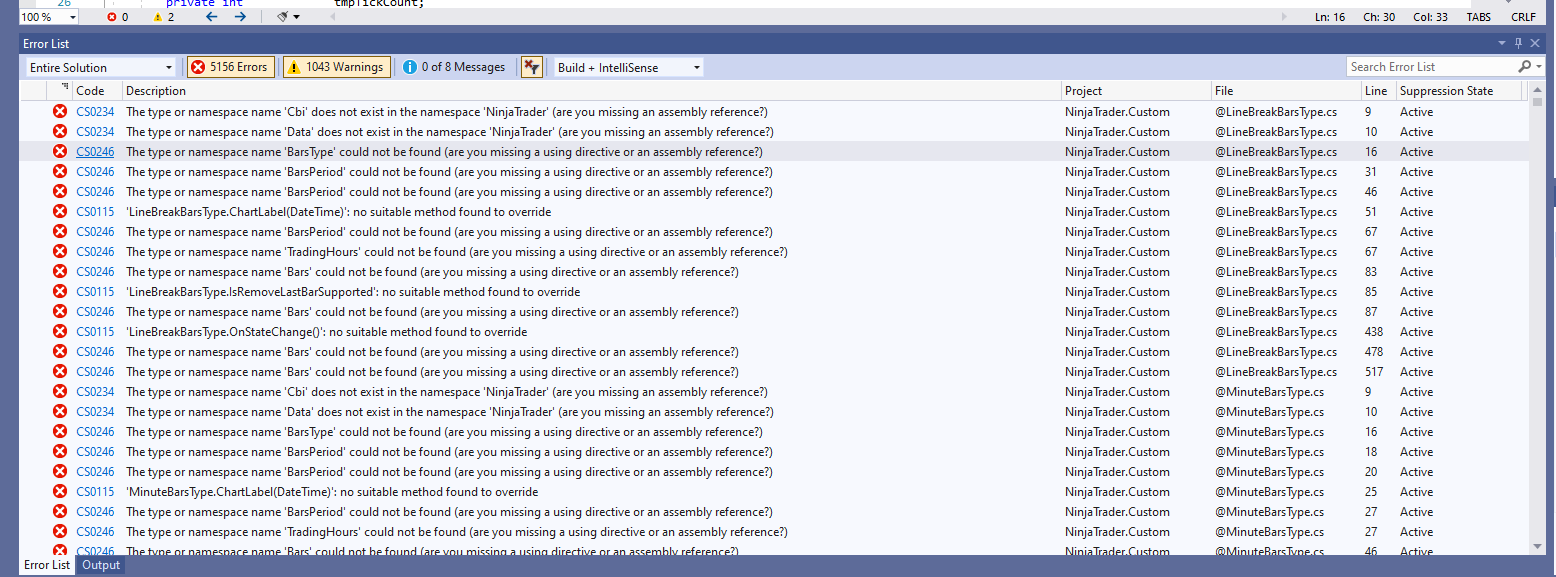This screenshot has height=577, width=1556.
Task: Click the magnifier icon in Search Error List
Action: click(1524, 66)
